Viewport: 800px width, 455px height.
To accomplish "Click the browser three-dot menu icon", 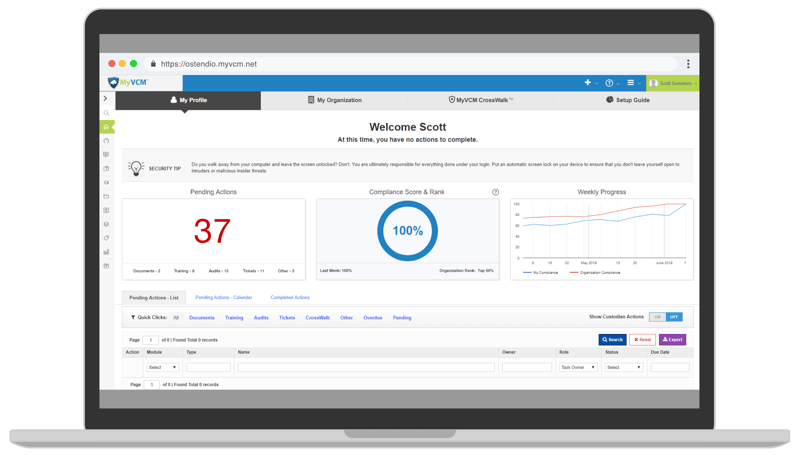I will tap(688, 64).
